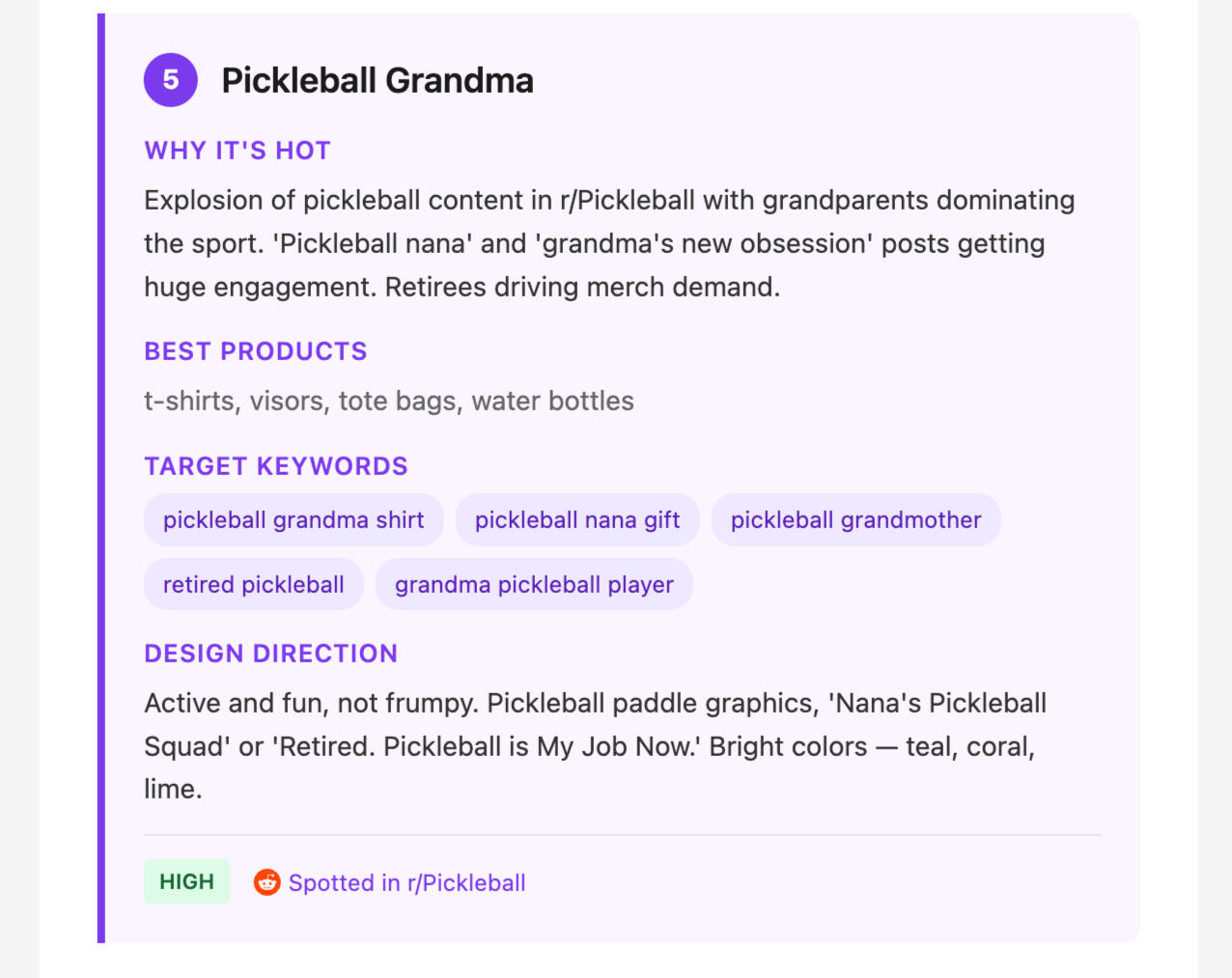Click the t-shirts, visors, tote bags product list
This screenshot has height=978, width=1232.
(389, 402)
